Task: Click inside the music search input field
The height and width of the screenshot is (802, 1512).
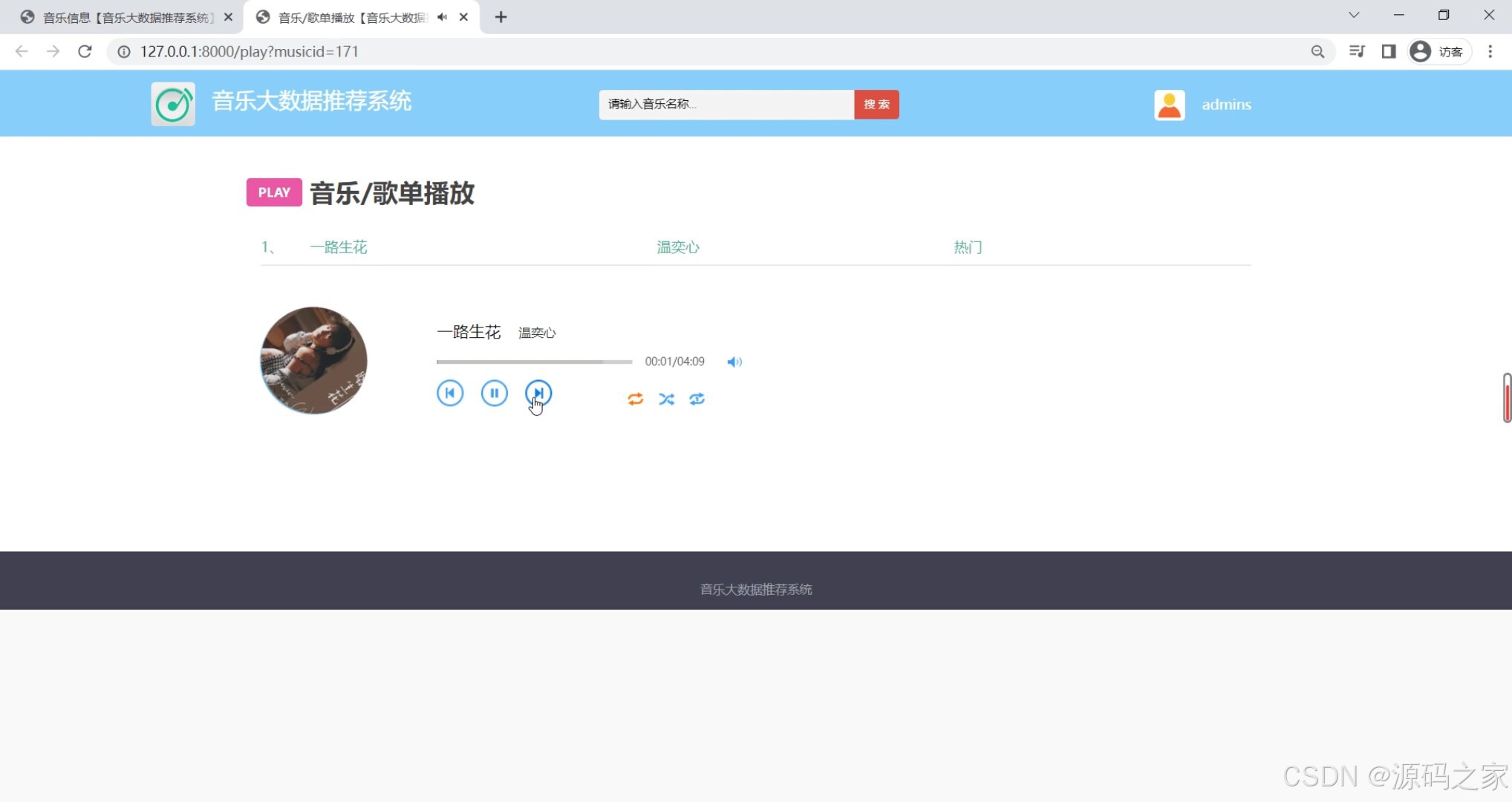Action: 726,104
